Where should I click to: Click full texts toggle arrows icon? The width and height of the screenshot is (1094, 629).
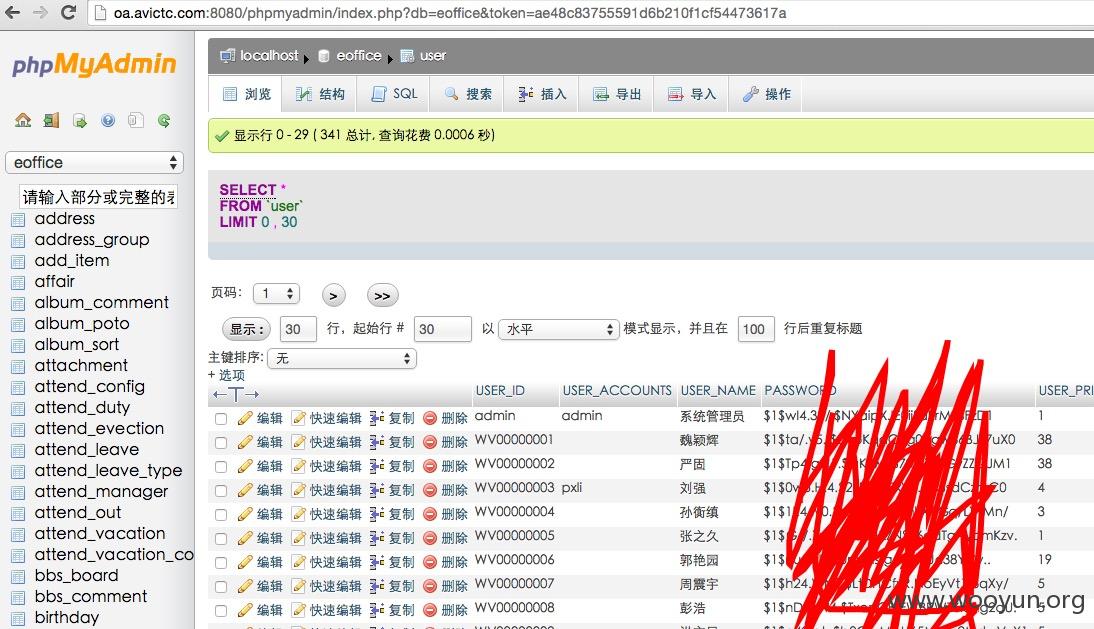click(x=236, y=394)
